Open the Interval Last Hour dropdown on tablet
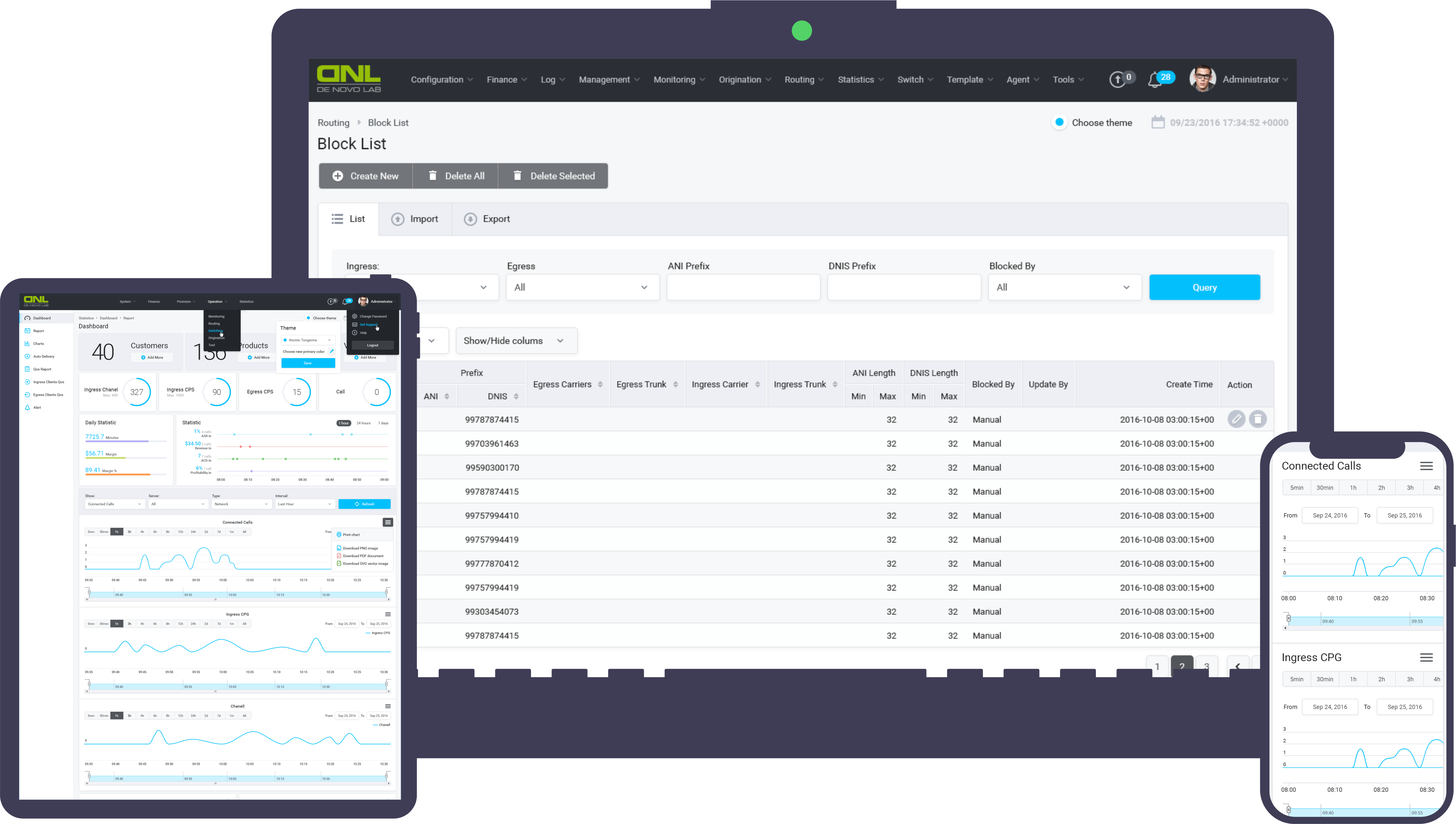Image resolution: width=1456 pixels, height=824 pixels. tap(305, 504)
